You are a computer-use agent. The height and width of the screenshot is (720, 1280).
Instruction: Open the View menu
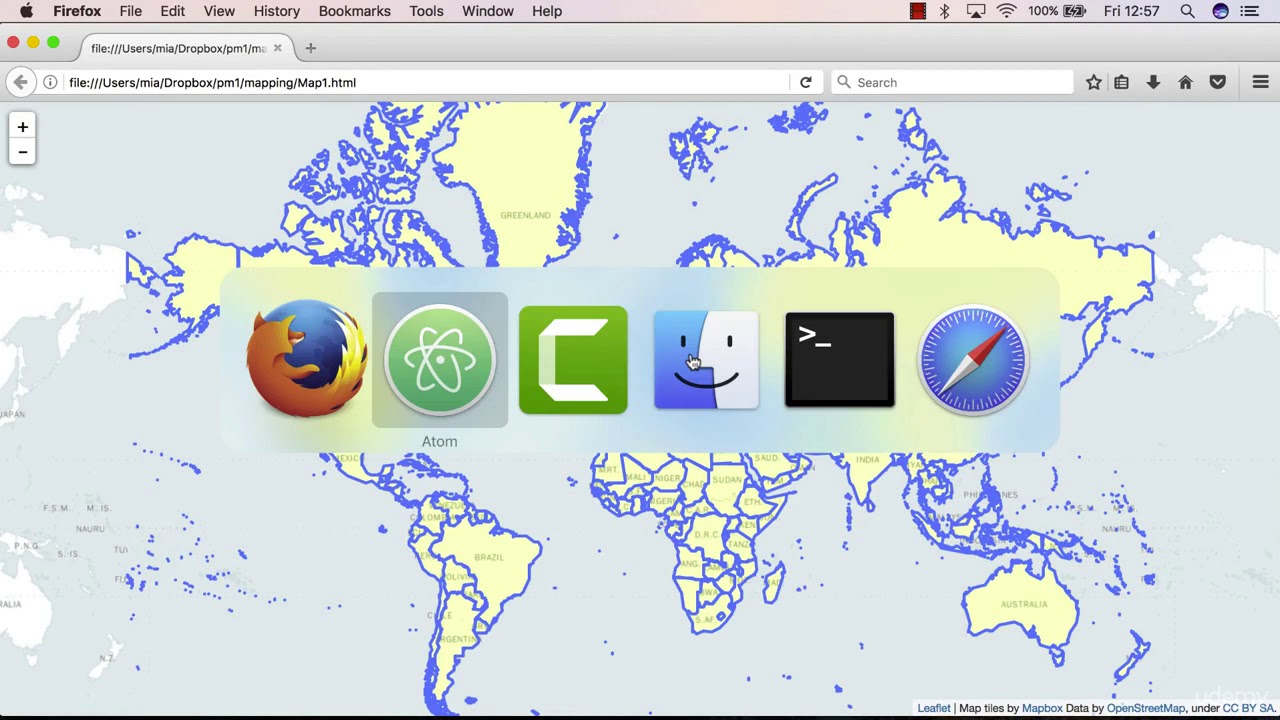[x=219, y=11]
